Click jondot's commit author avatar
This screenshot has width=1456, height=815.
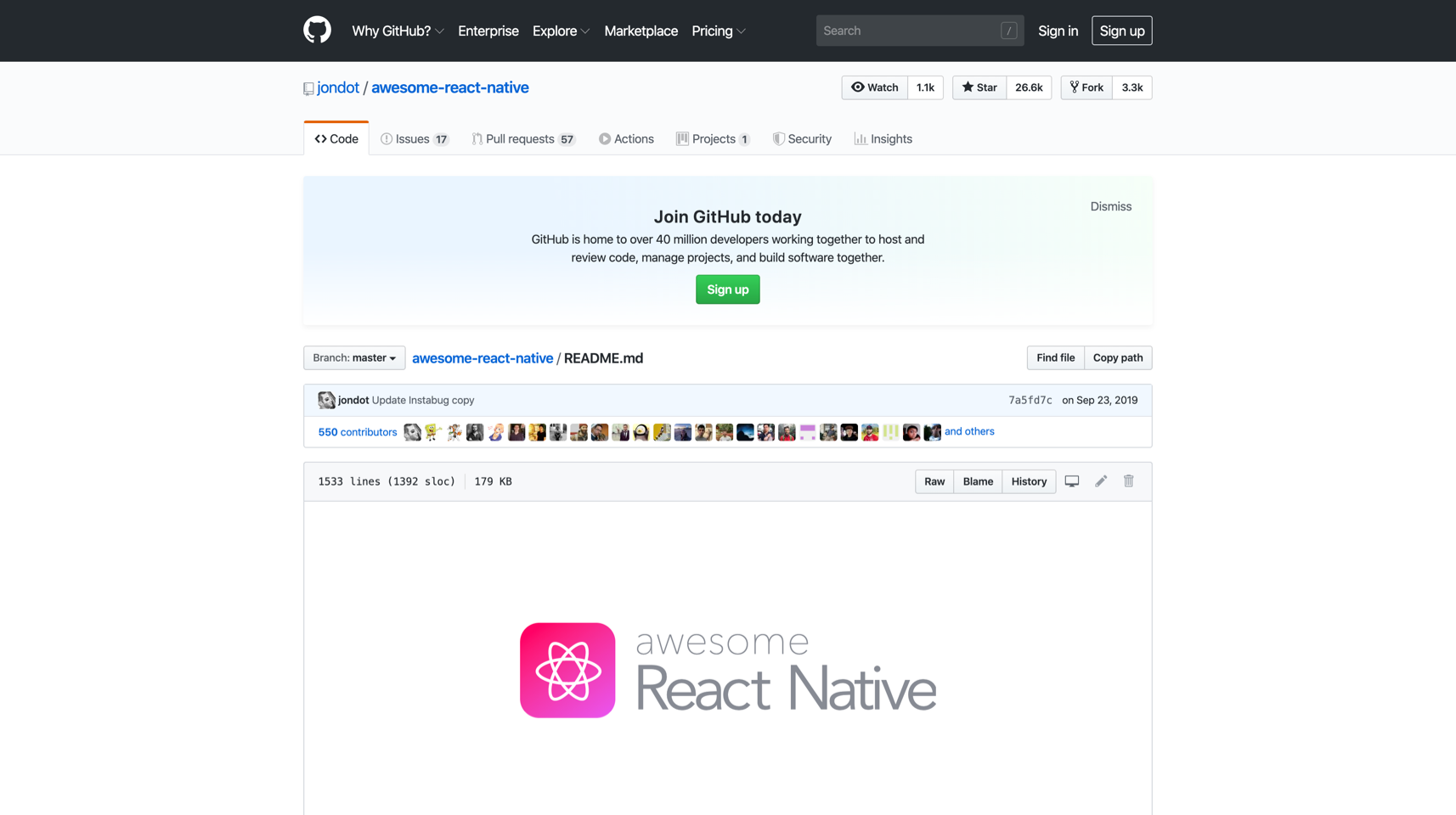tap(326, 400)
